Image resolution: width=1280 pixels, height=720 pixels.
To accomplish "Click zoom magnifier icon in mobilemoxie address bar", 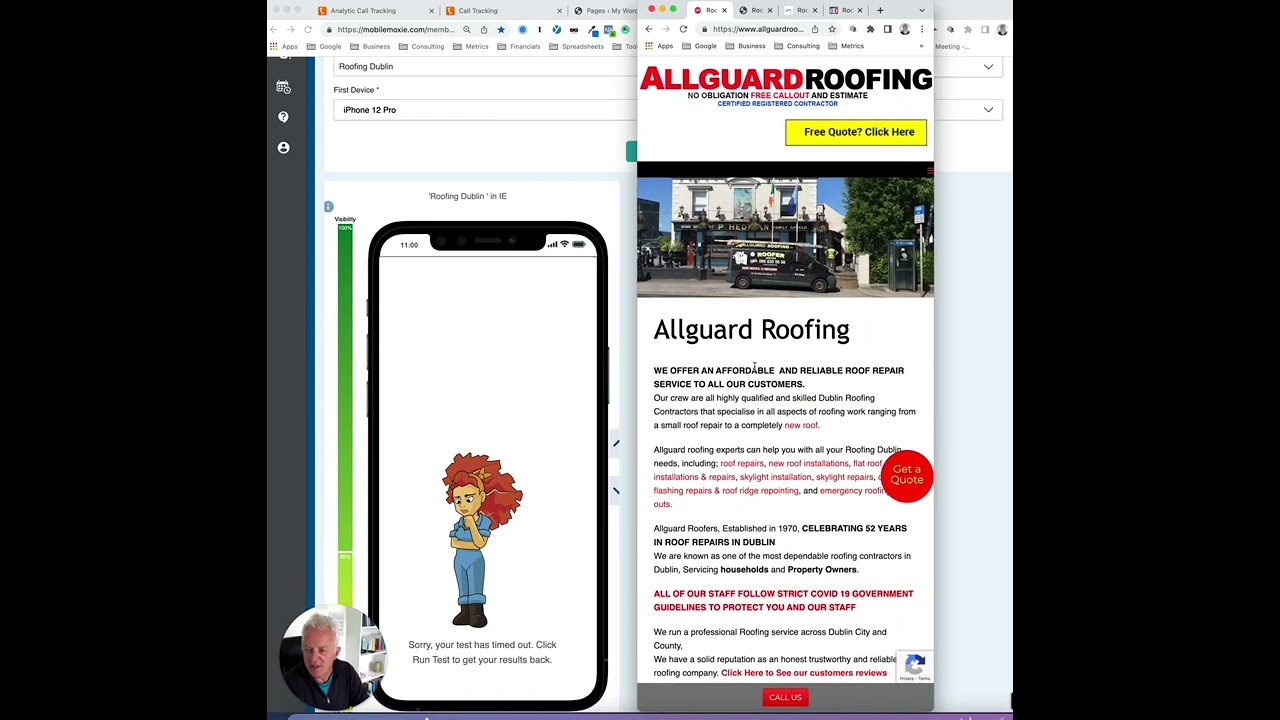I will 466,29.
